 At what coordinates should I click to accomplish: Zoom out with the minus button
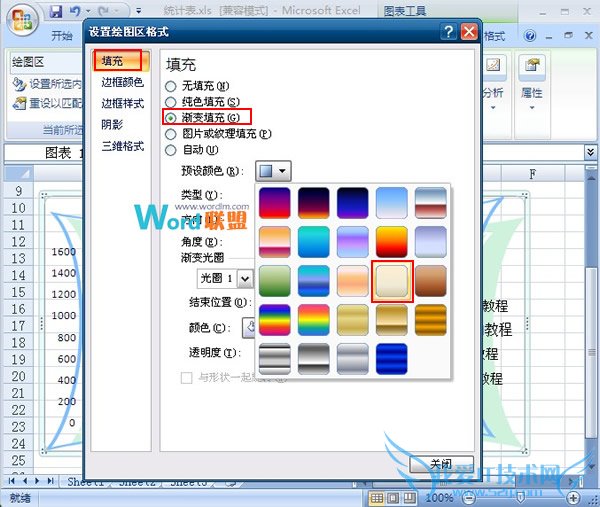tap(468, 498)
